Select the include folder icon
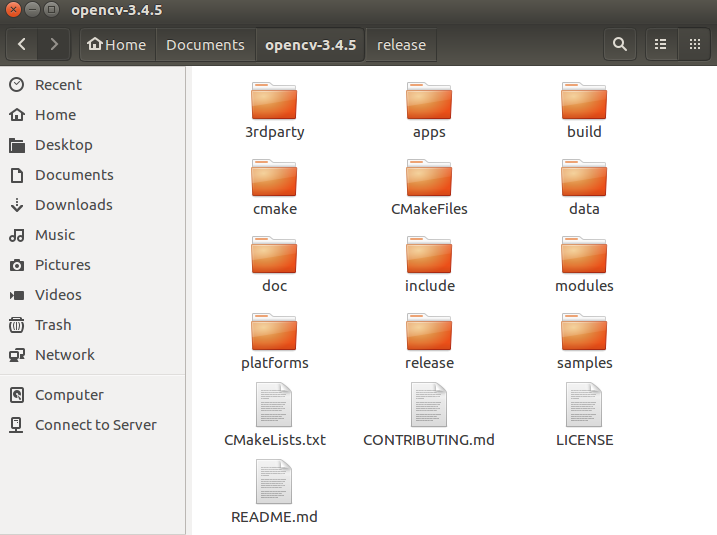The width and height of the screenshot is (717, 535). pos(429,255)
